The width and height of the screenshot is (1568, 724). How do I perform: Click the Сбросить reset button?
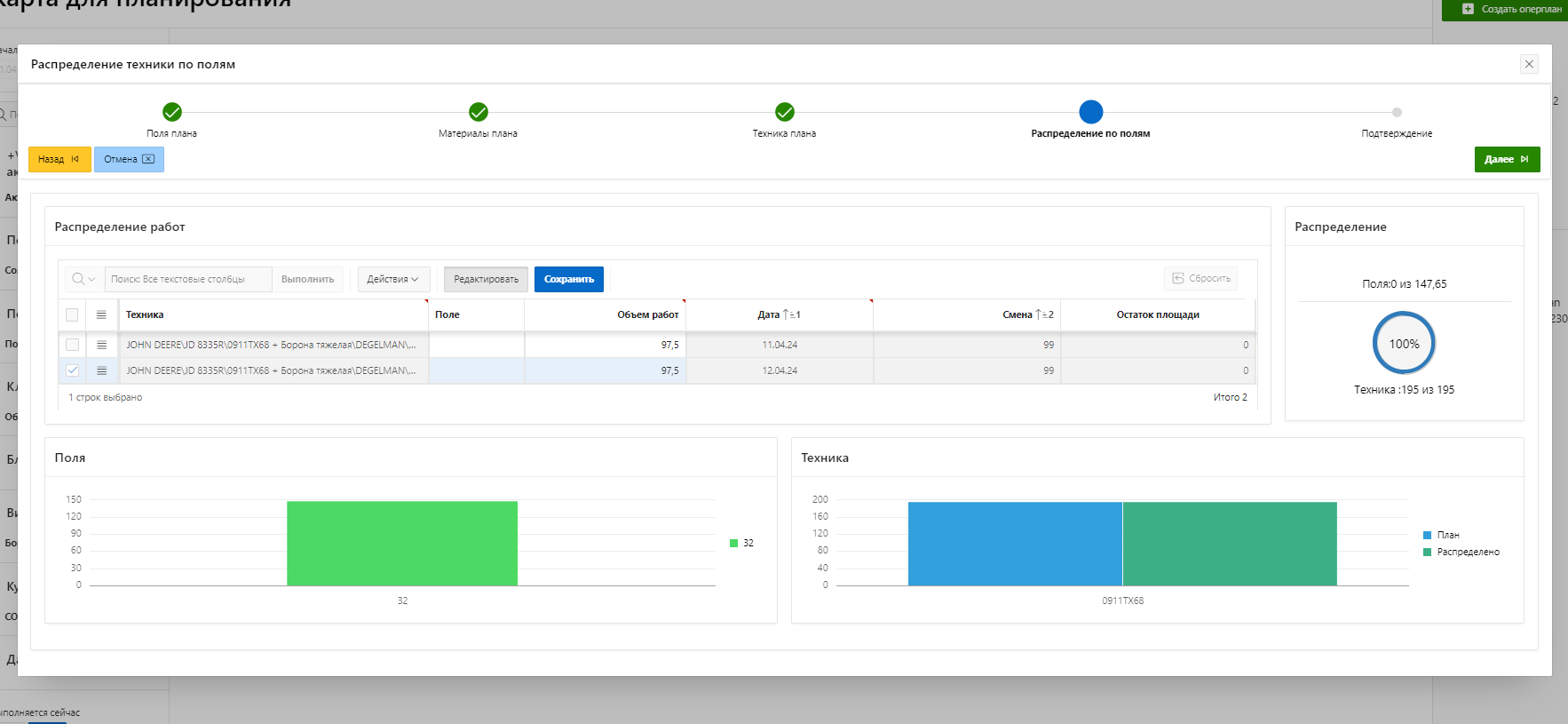click(1200, 279)
